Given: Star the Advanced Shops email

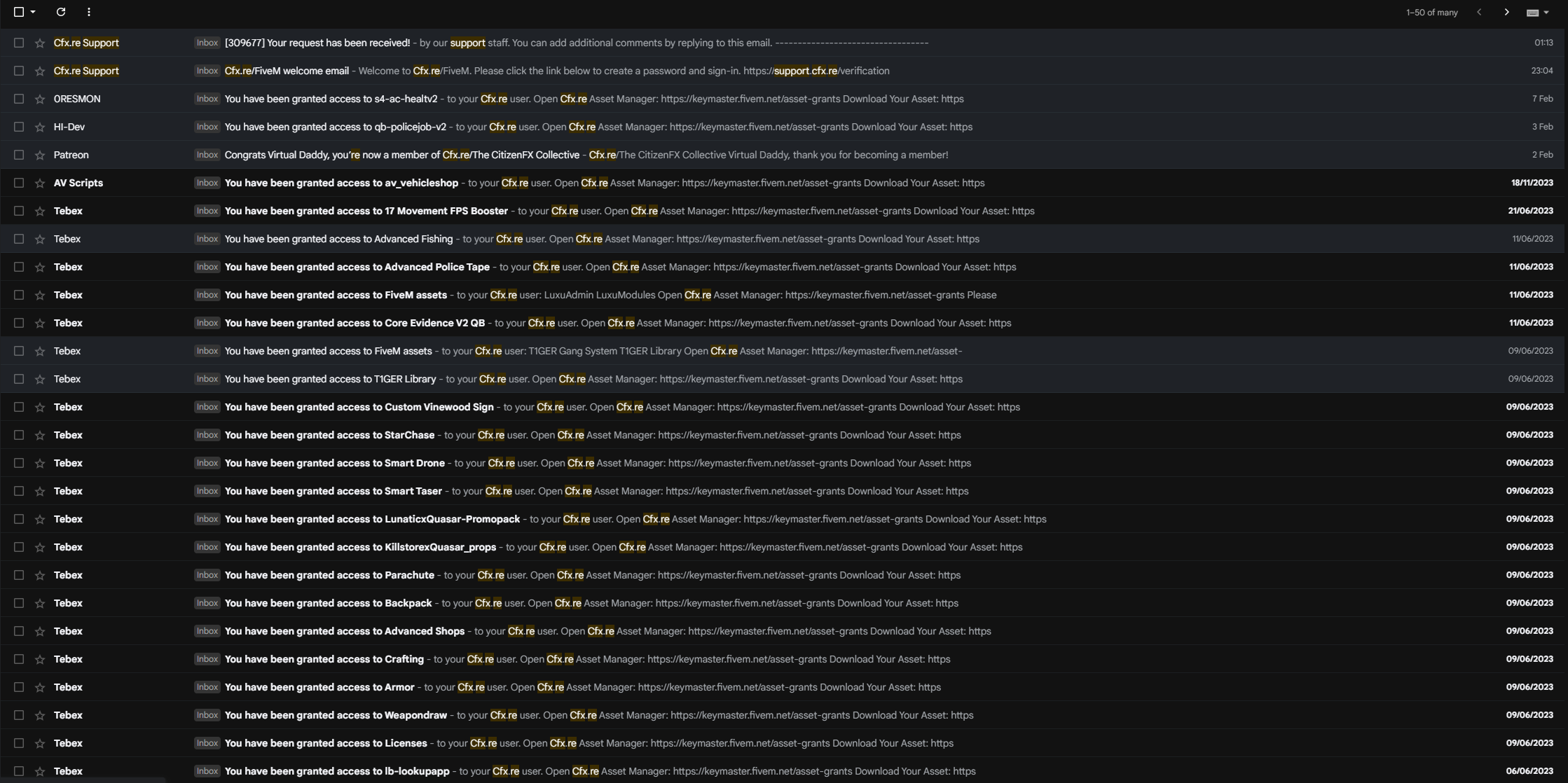Looking at the screenshot, I should click(x=40, y=631).
